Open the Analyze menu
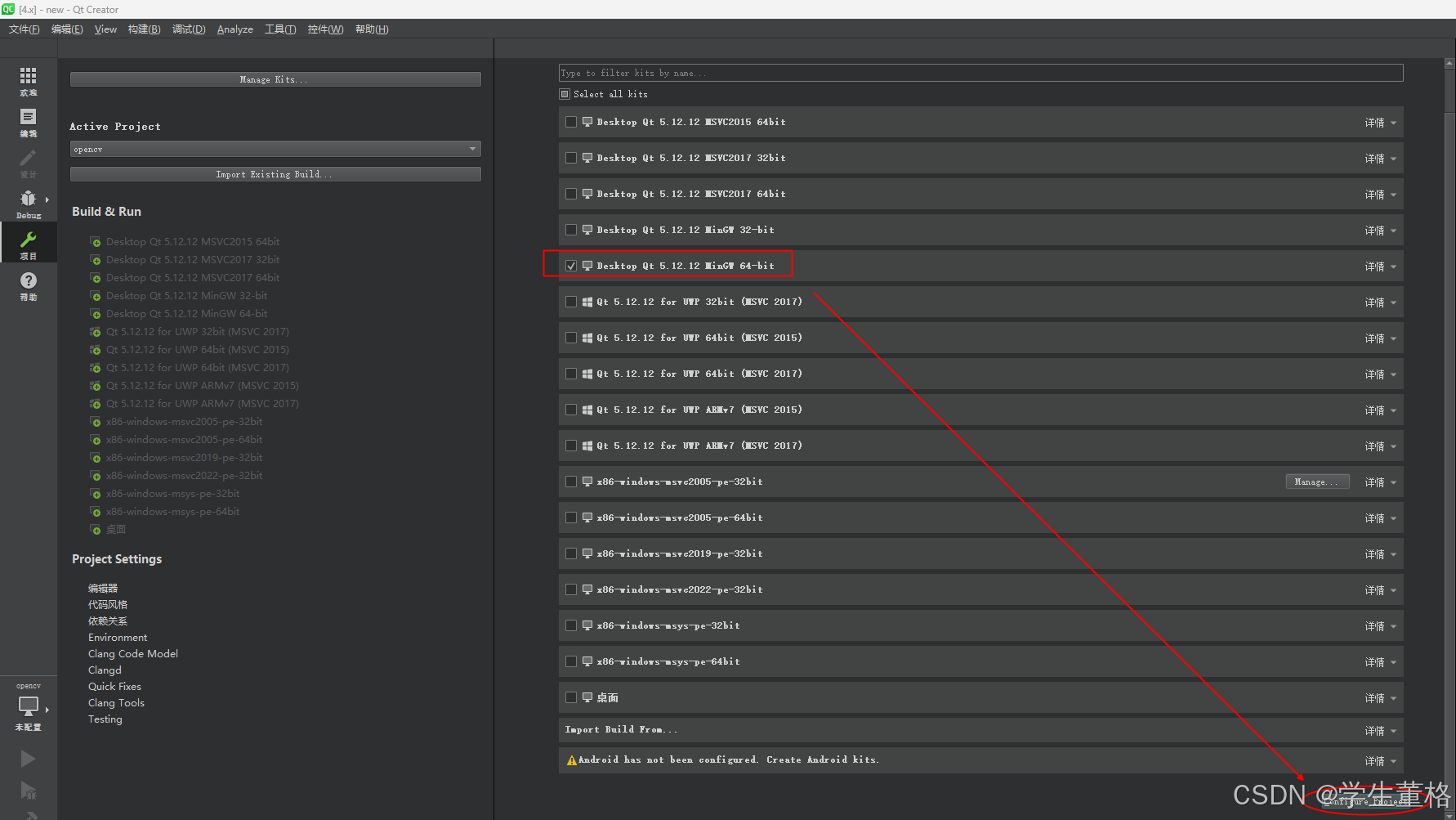This screenshot has height=820, width=1456. (234, 29)
